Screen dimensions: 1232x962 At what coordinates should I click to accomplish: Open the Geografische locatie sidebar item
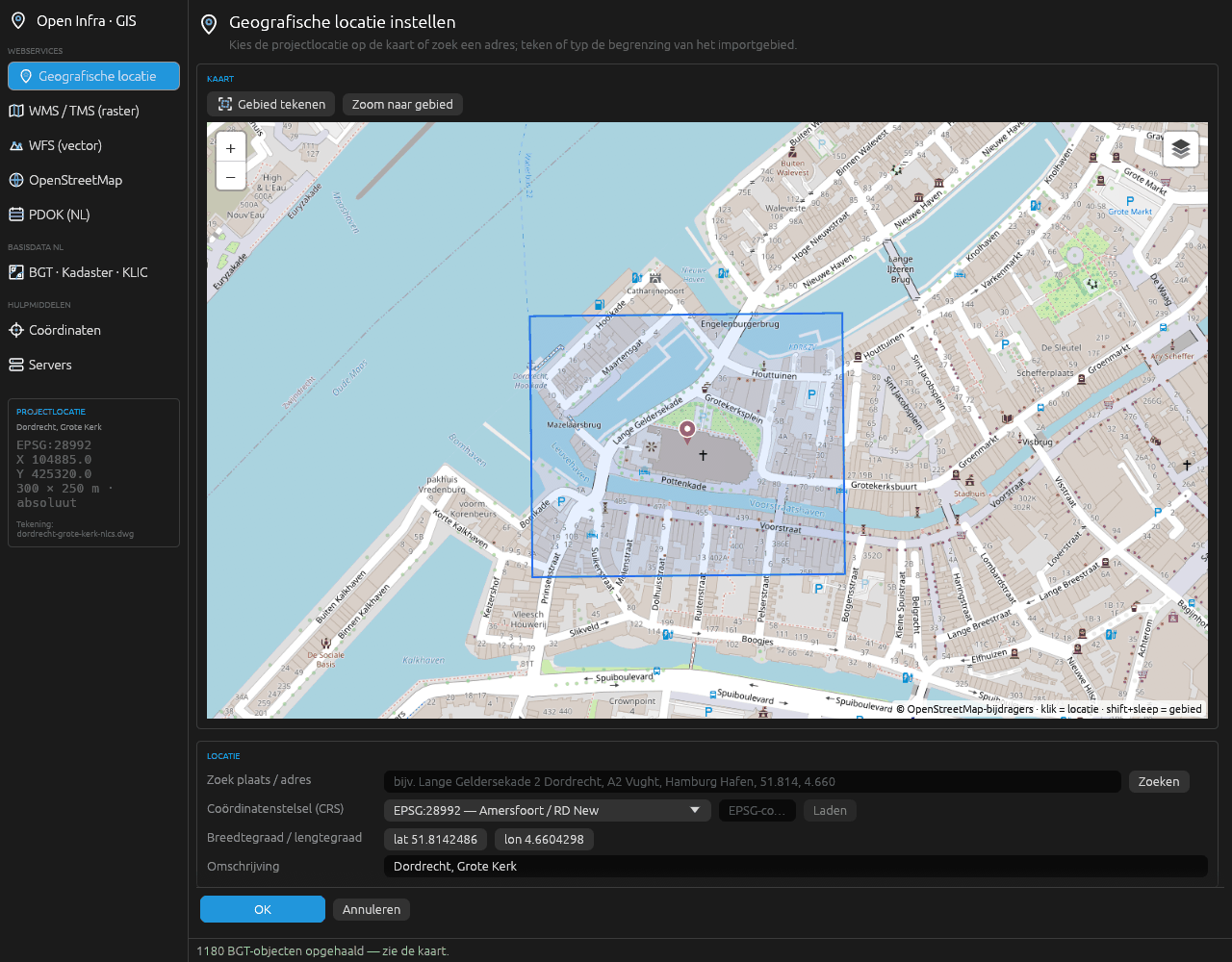(93, 76)
